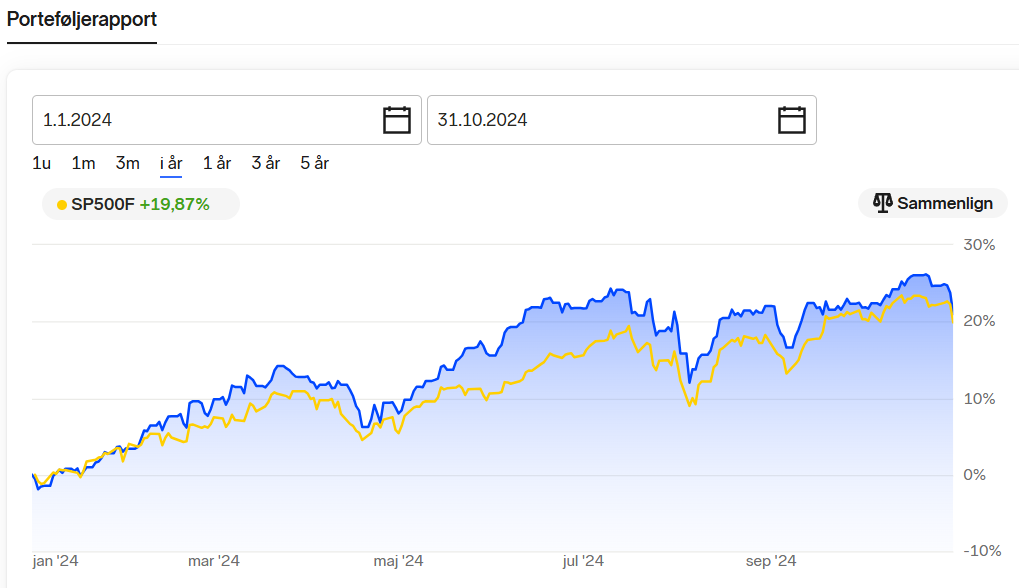Screen dimensions: 1019x588
Task: Click the sep '24 axis label
Action: [771, 561]
